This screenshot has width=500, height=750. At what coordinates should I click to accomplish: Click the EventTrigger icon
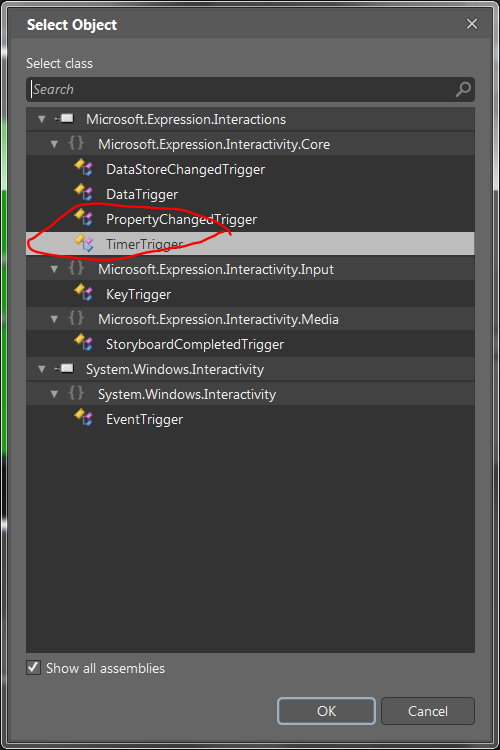(83, 418)
